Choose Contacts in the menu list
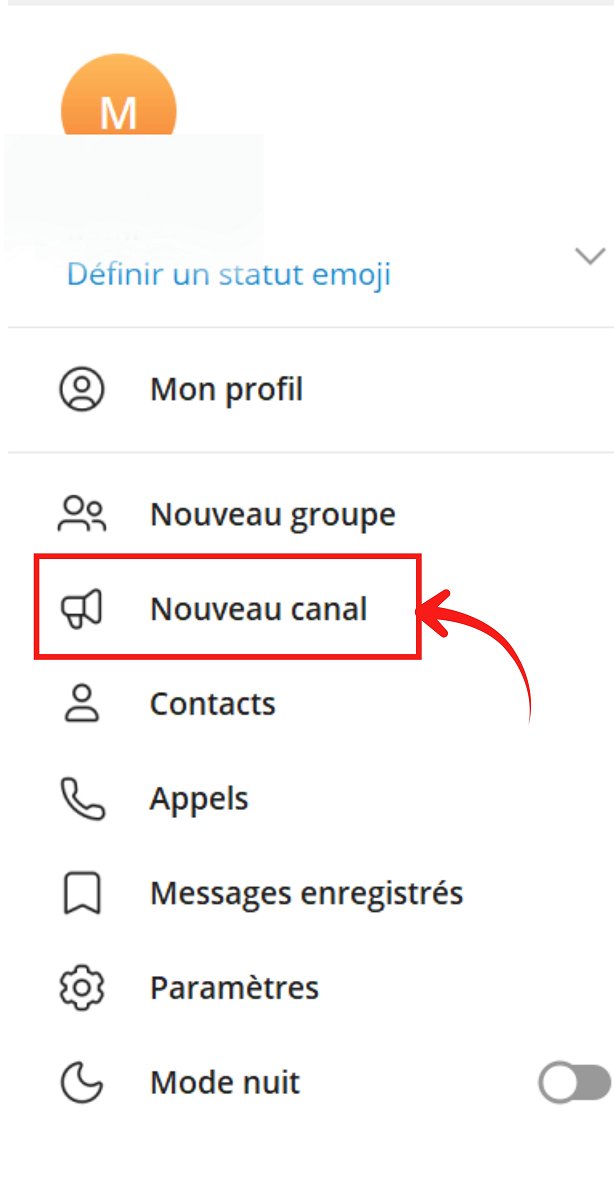614x1199 pixels. (212, 703)
